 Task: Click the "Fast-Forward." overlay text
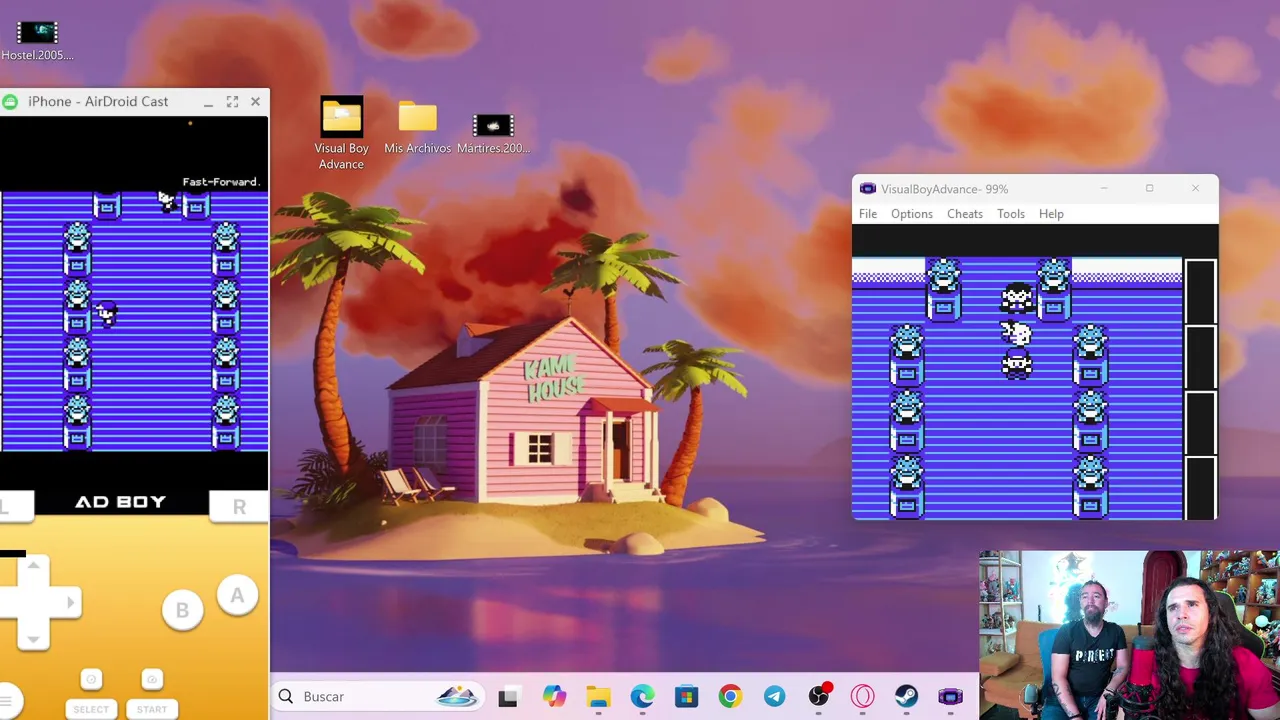coord(221,182)
